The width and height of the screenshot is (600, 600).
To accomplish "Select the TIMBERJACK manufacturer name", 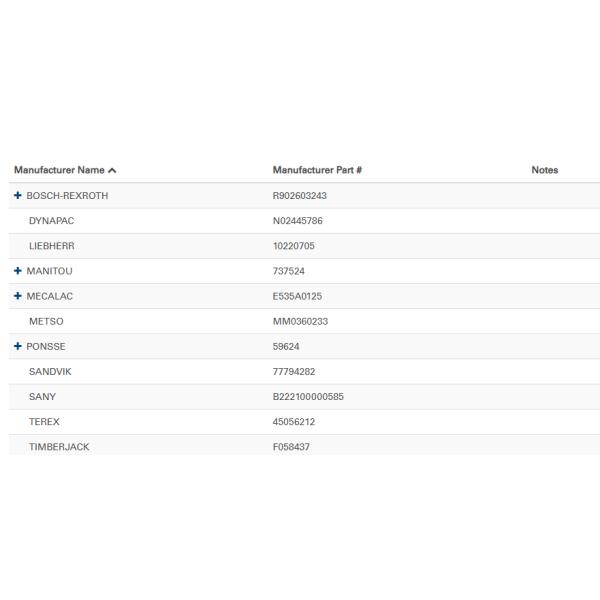I will coord(59,447).
